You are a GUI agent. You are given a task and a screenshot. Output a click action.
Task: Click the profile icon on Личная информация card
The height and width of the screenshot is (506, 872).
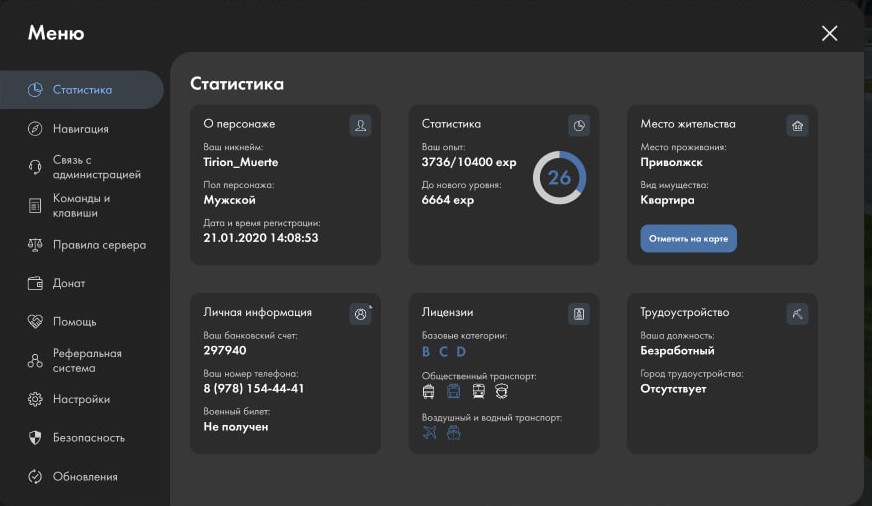point(360,314)
